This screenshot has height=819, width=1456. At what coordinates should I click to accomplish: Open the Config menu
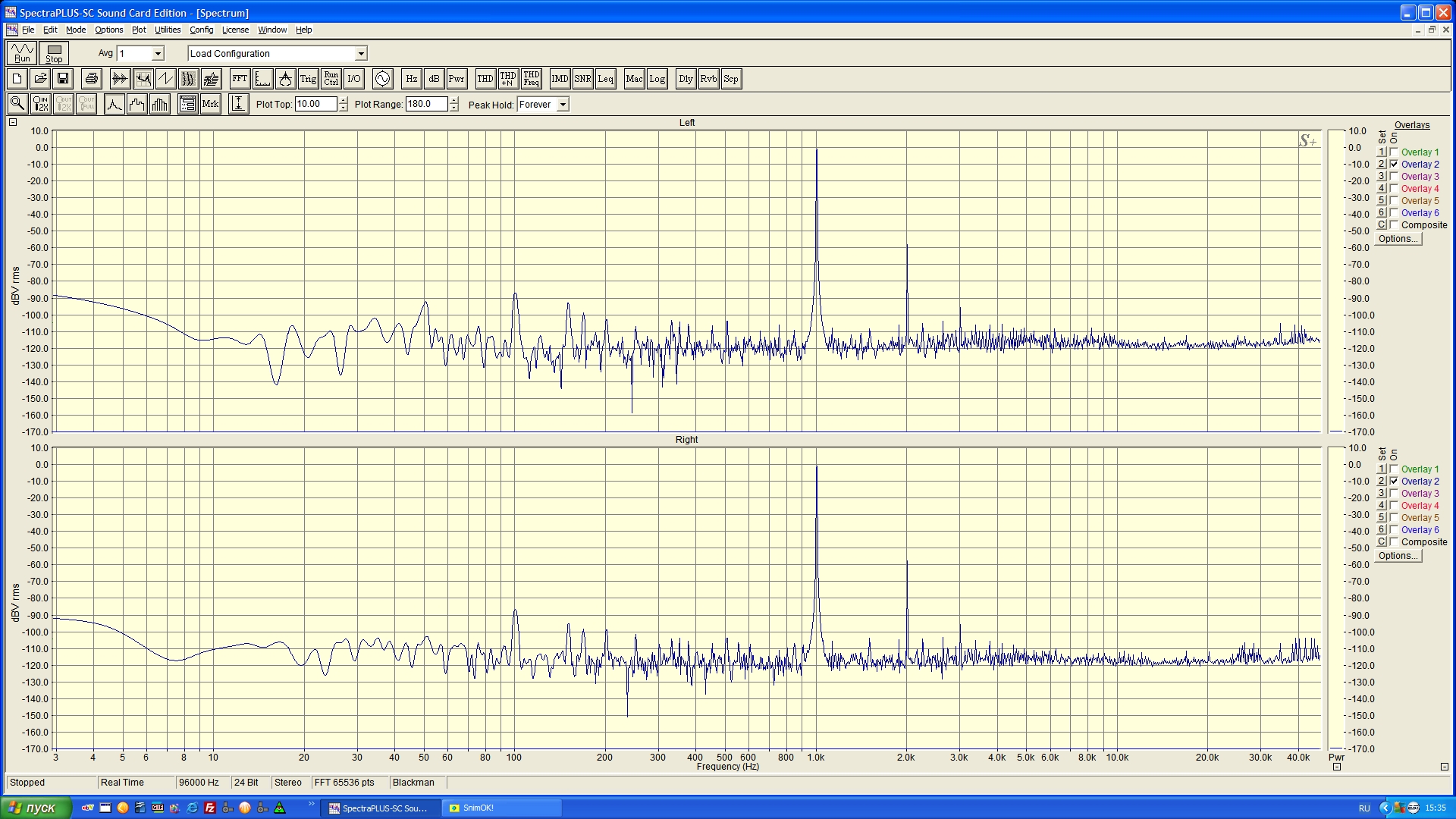(x=201, y=30)
